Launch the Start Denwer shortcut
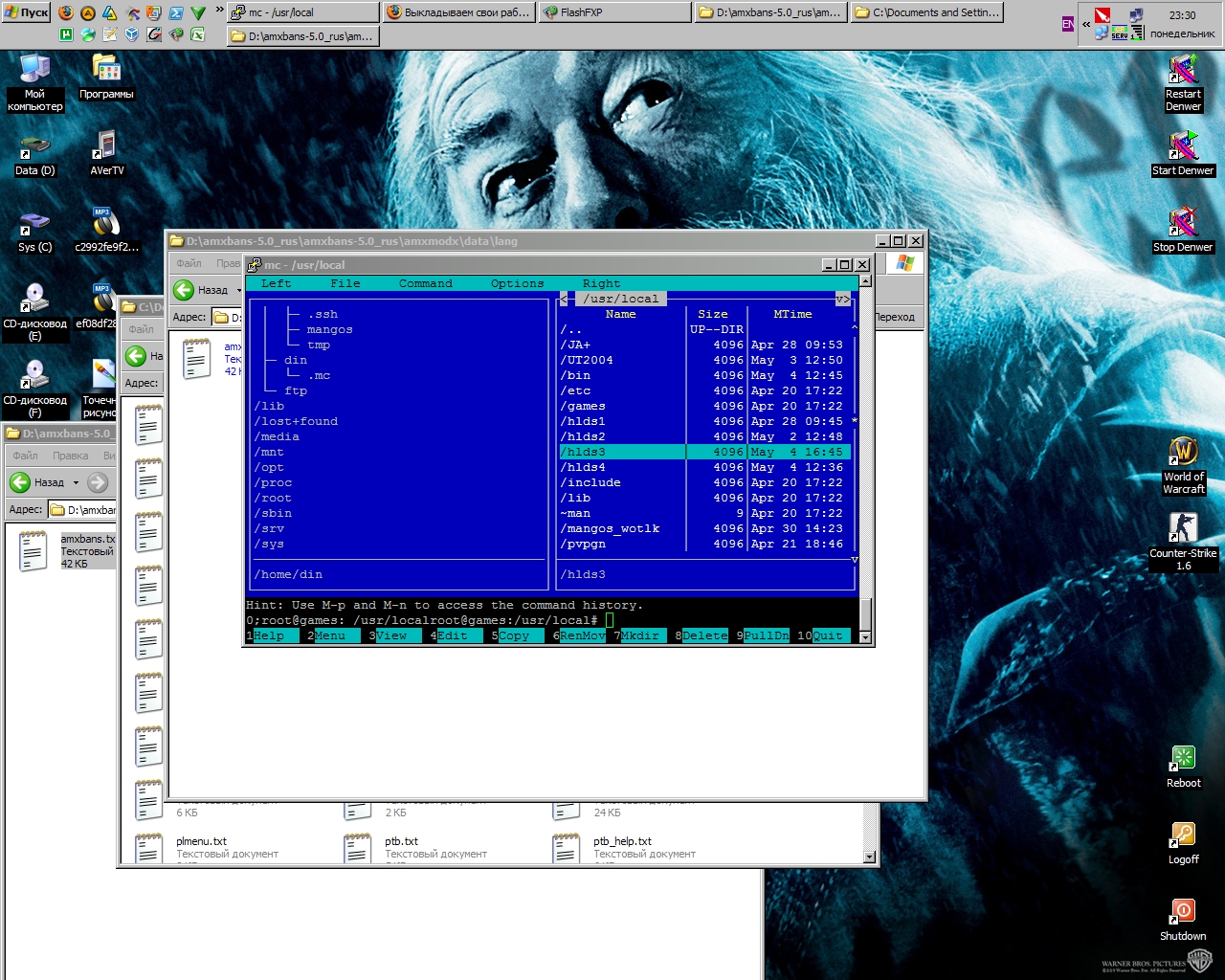This screenshot has width=1225, height=980. pyautogui.click(x=1183, y=153)
